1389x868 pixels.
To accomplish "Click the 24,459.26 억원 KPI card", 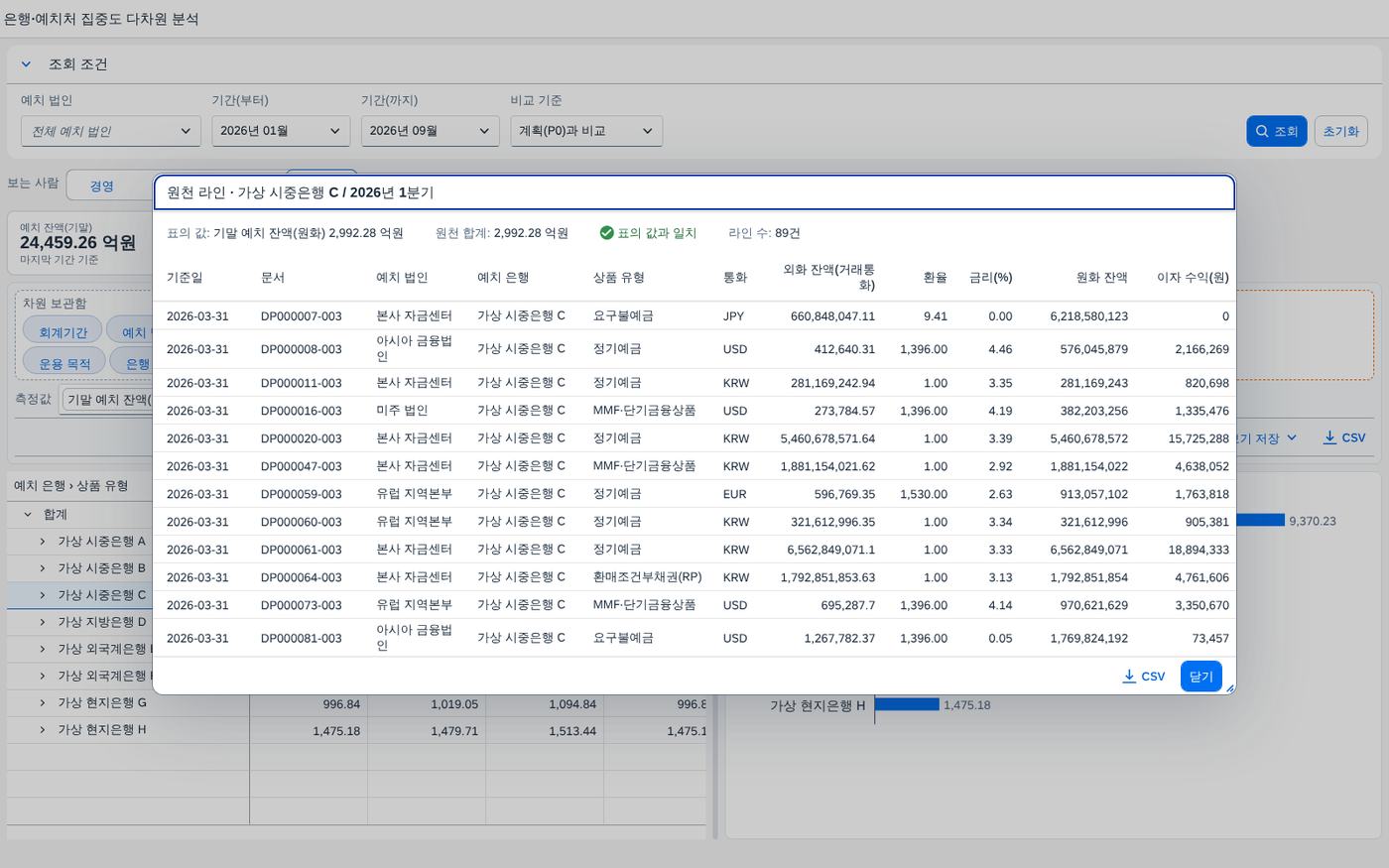I will (79, 243).
